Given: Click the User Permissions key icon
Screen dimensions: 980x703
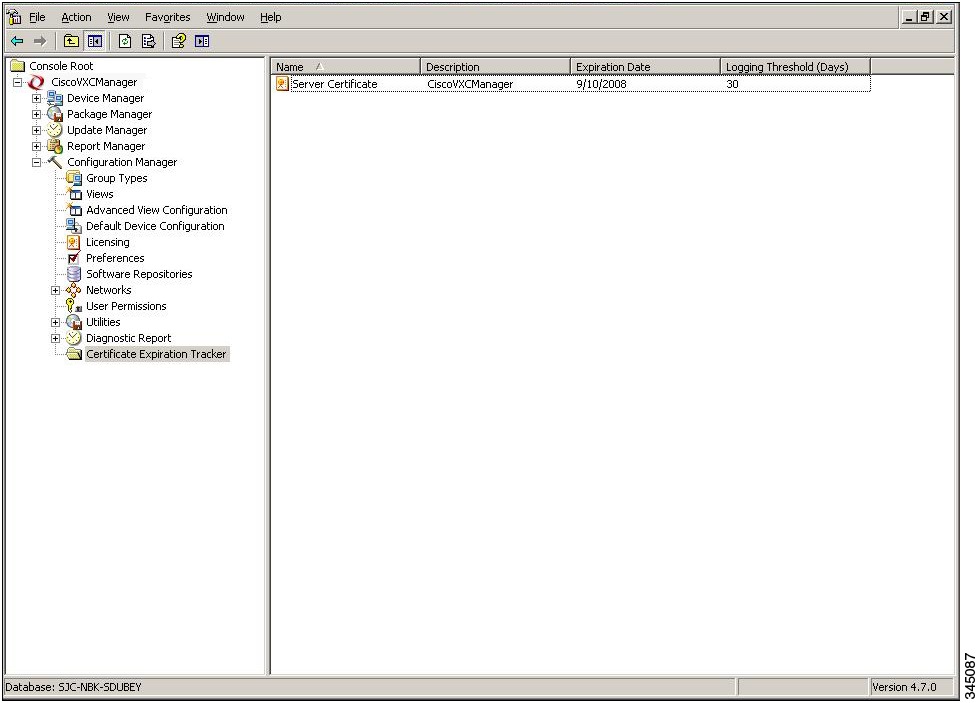Looking at the screenshot, I should click(x=74, y=306).
